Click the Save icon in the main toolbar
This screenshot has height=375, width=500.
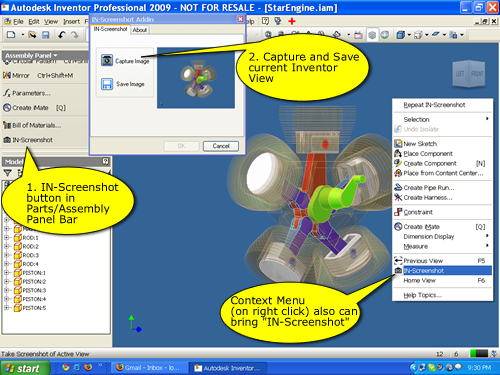pos(46,35)
